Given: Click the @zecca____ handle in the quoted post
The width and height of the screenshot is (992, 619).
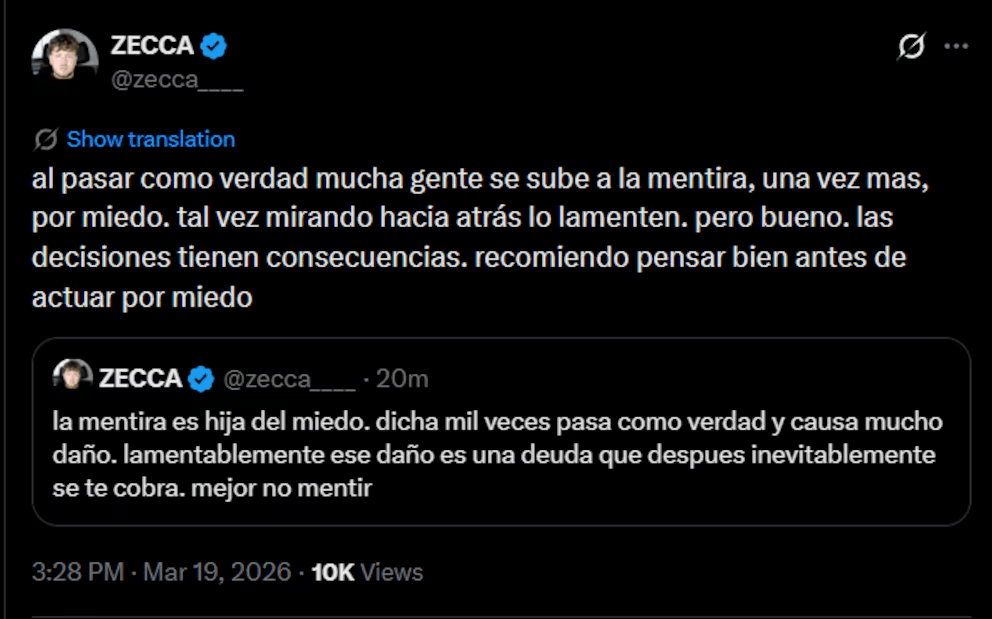Looking at the screenshot, I should point(288,379).
